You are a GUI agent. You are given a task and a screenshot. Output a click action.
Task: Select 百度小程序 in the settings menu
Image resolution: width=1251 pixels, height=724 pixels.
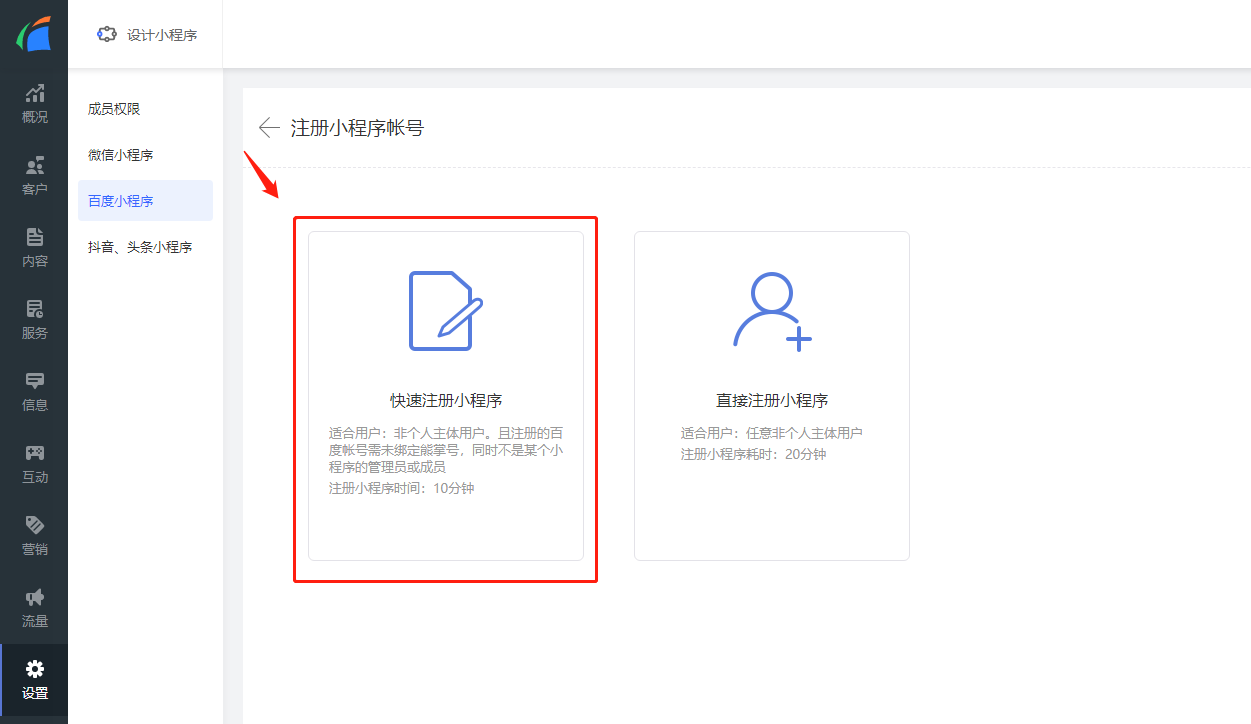coord(120,201)
